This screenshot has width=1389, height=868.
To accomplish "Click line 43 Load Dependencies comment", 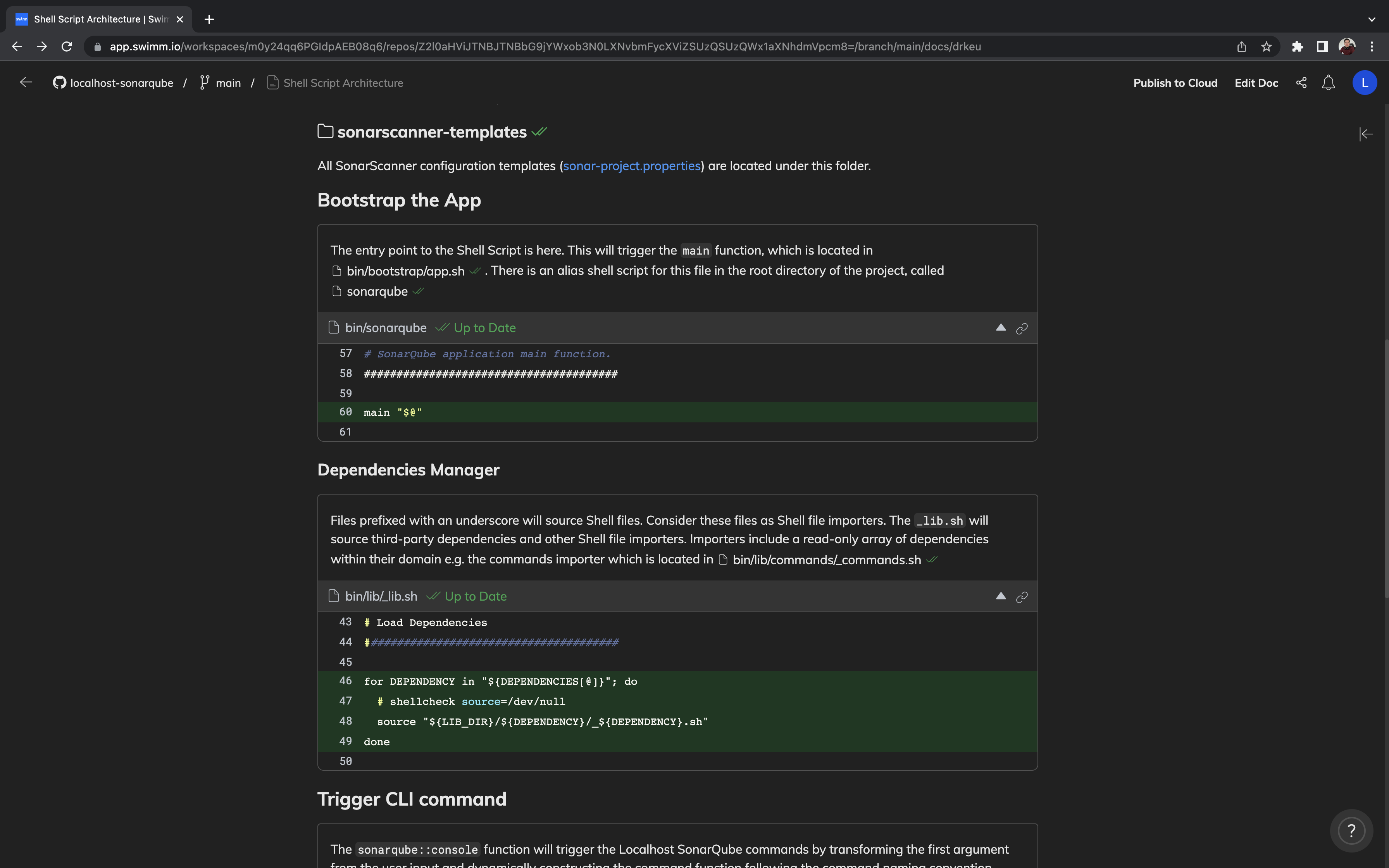I will [425, 623].
